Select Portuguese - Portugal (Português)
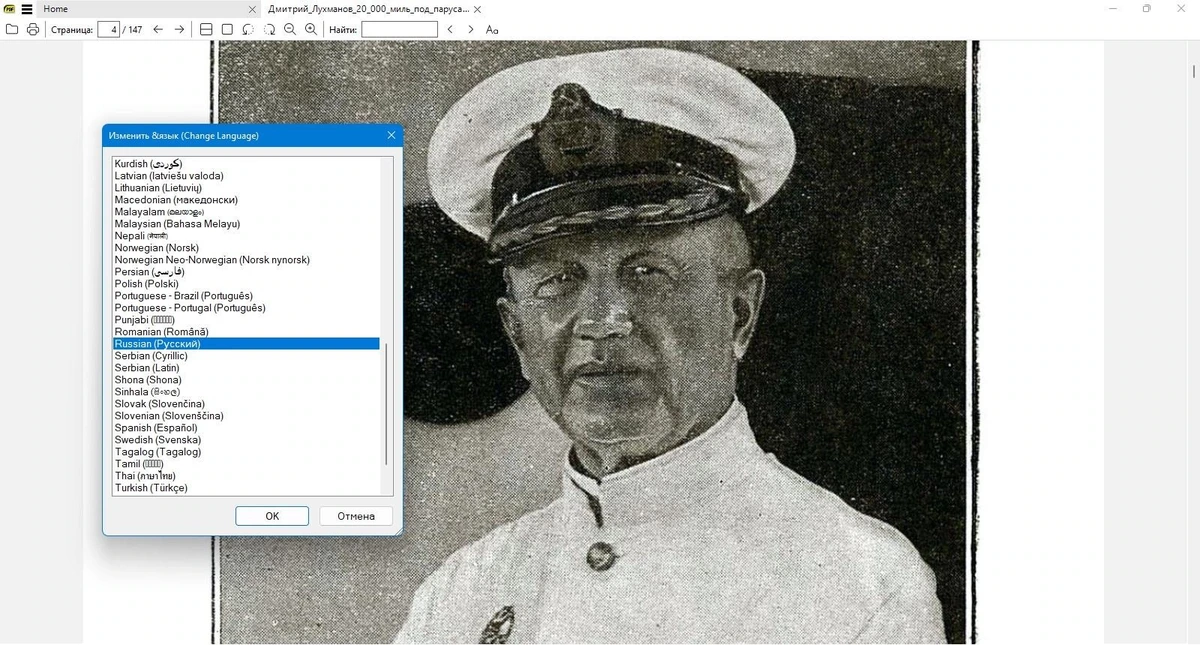This screenshot has width=1200, height=645. click(246, 308)
